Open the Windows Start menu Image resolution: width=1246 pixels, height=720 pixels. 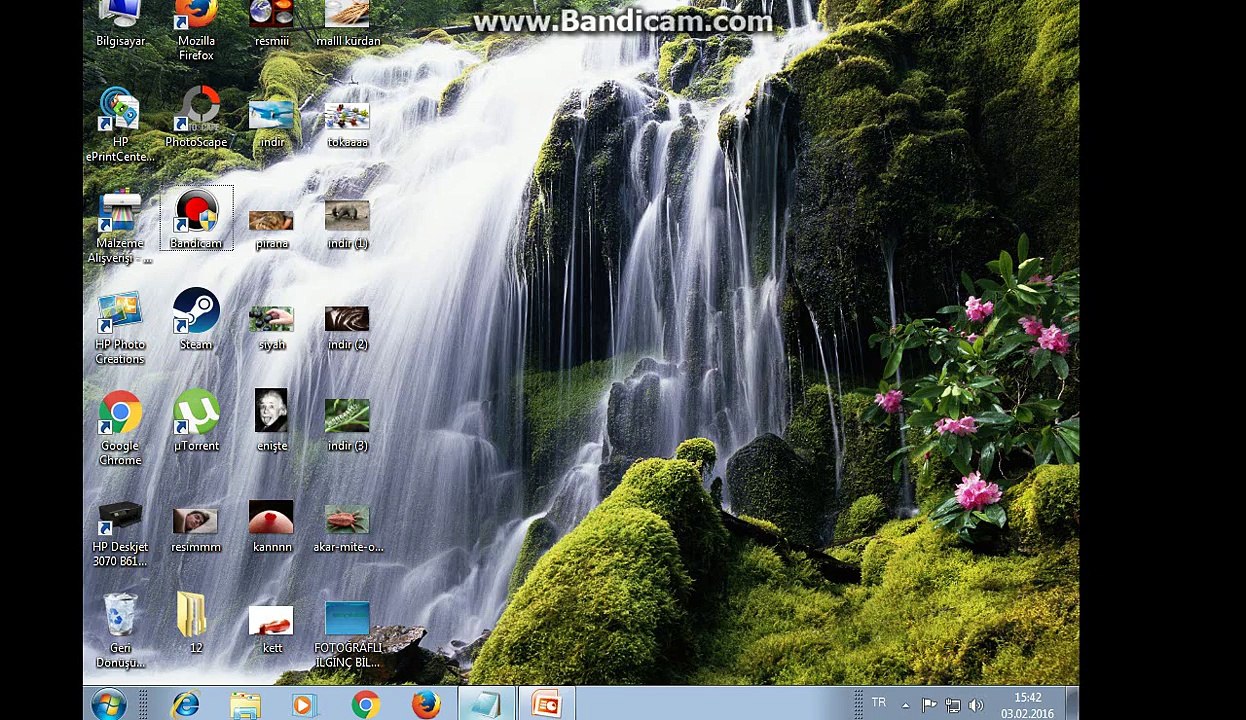click(108, 704)
